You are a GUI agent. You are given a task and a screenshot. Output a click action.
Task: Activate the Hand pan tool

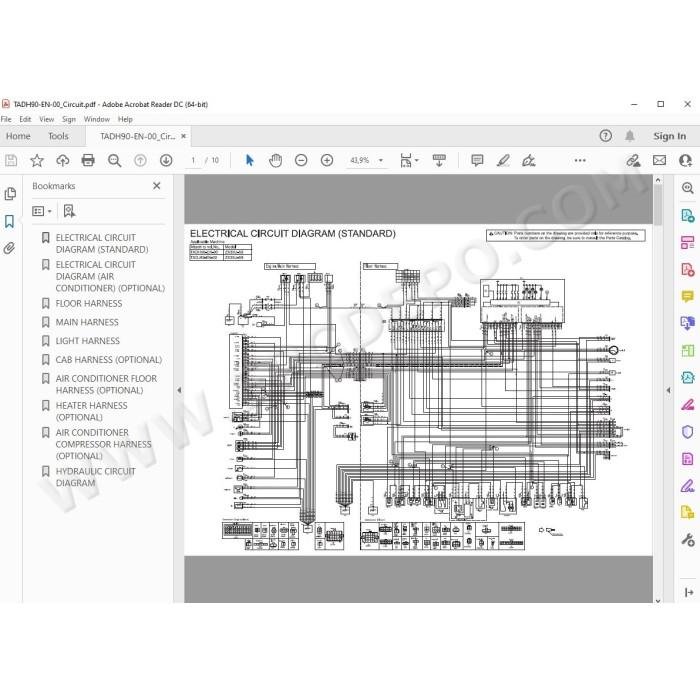(x=275, y=160)
